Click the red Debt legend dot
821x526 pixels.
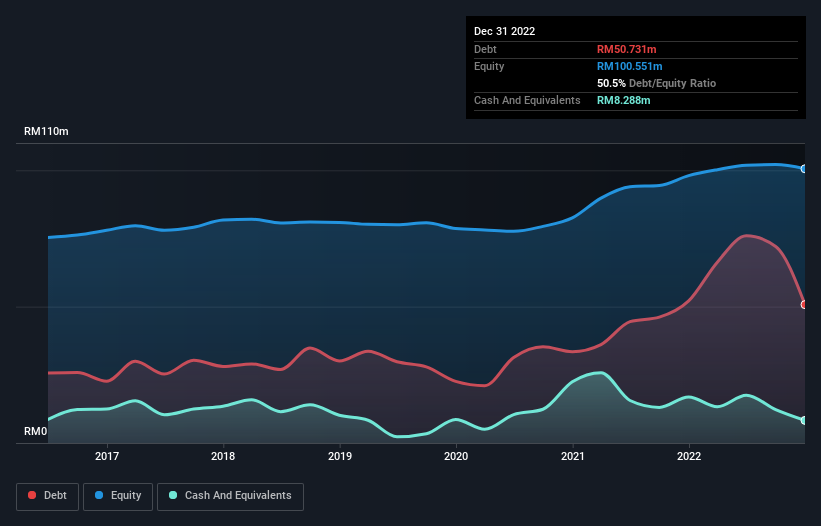pos(32,495)
